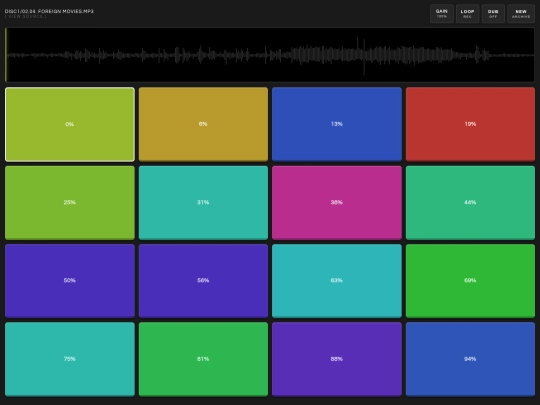
Task: Trigger the 88% violet pad
Action: (337, 359)
